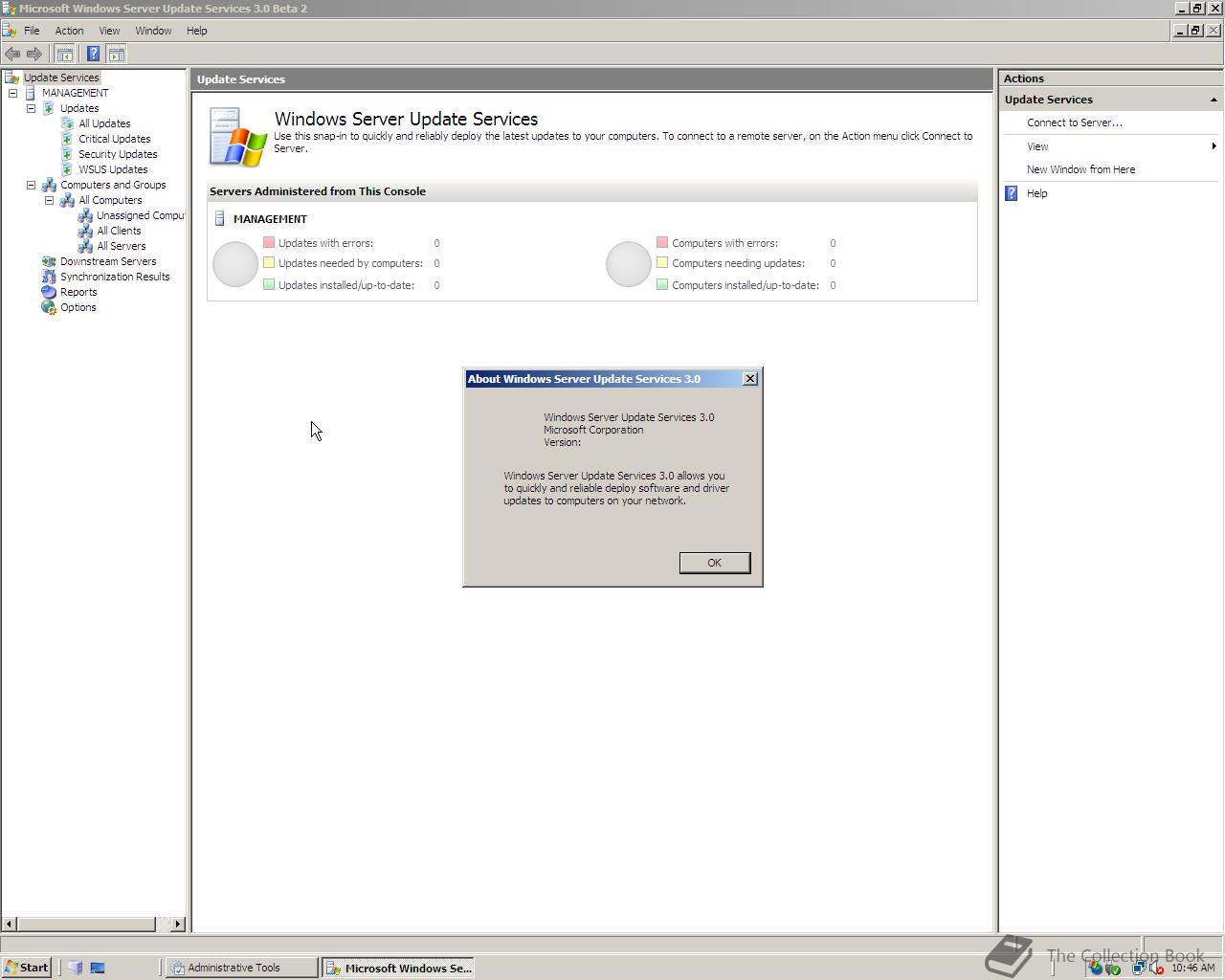Screen dimensions: 1225x980
Task: Click the 'Computers needing updates:' label
Action: 739,263
